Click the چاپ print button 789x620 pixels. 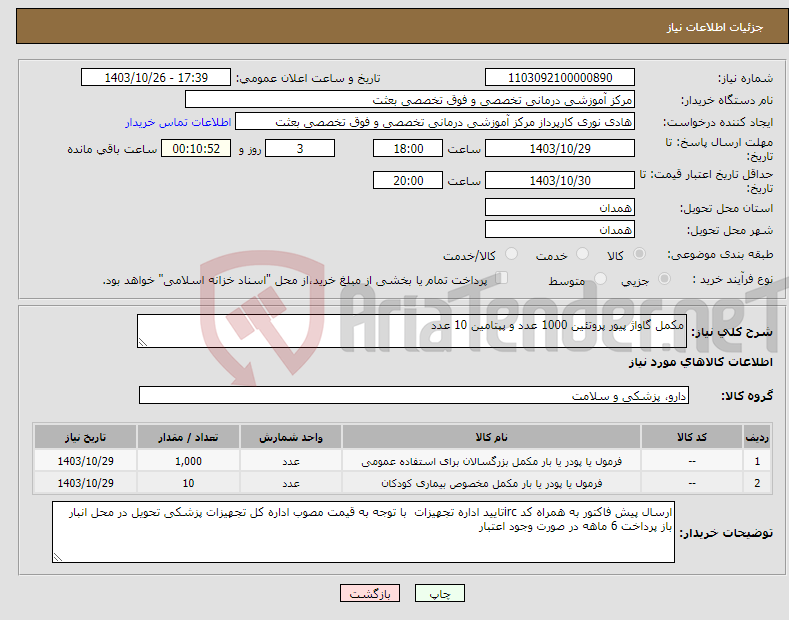(439, 593)
